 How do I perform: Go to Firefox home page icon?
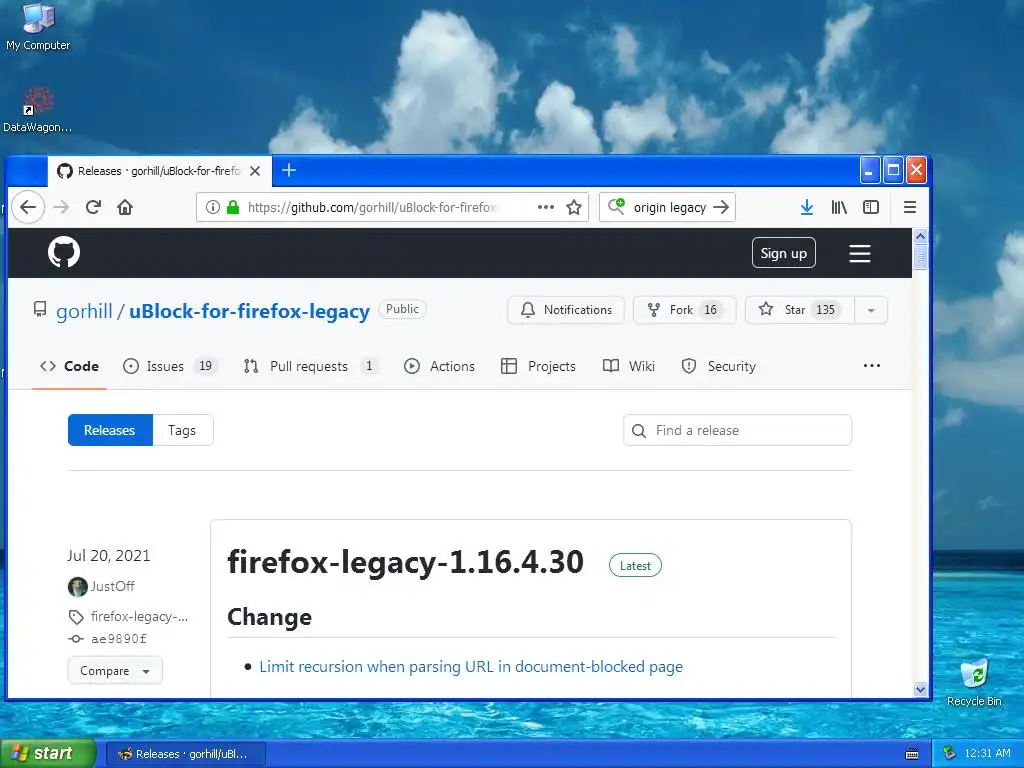[125, 207]
